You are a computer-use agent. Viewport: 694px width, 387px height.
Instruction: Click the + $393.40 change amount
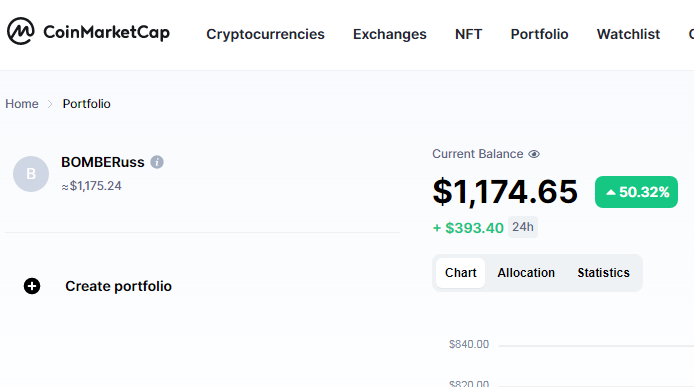[468, 228]
